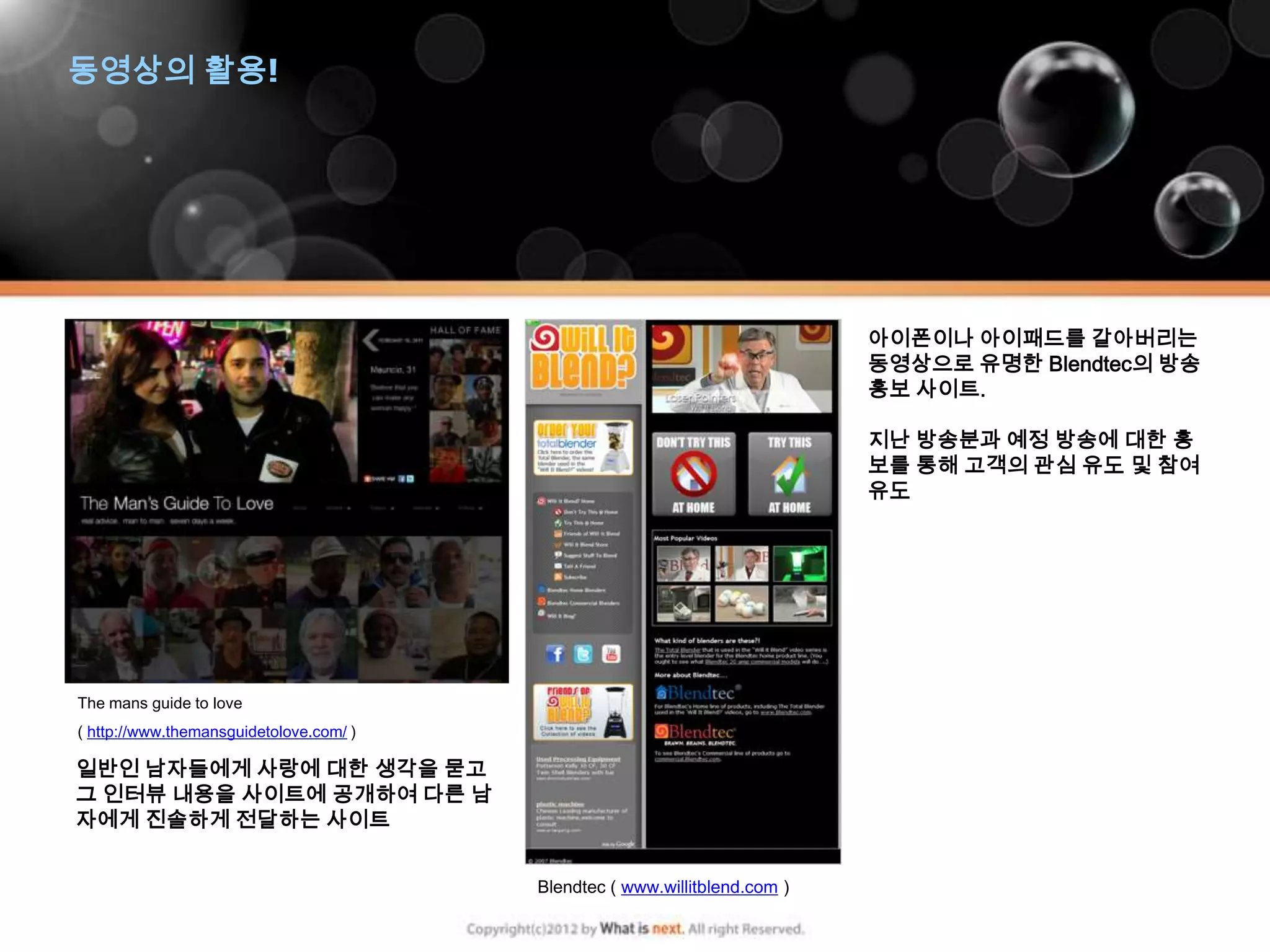Open the themansguidetolove.com hyperlink
This screenshot has height=952, width=1270.
(216, 732)
